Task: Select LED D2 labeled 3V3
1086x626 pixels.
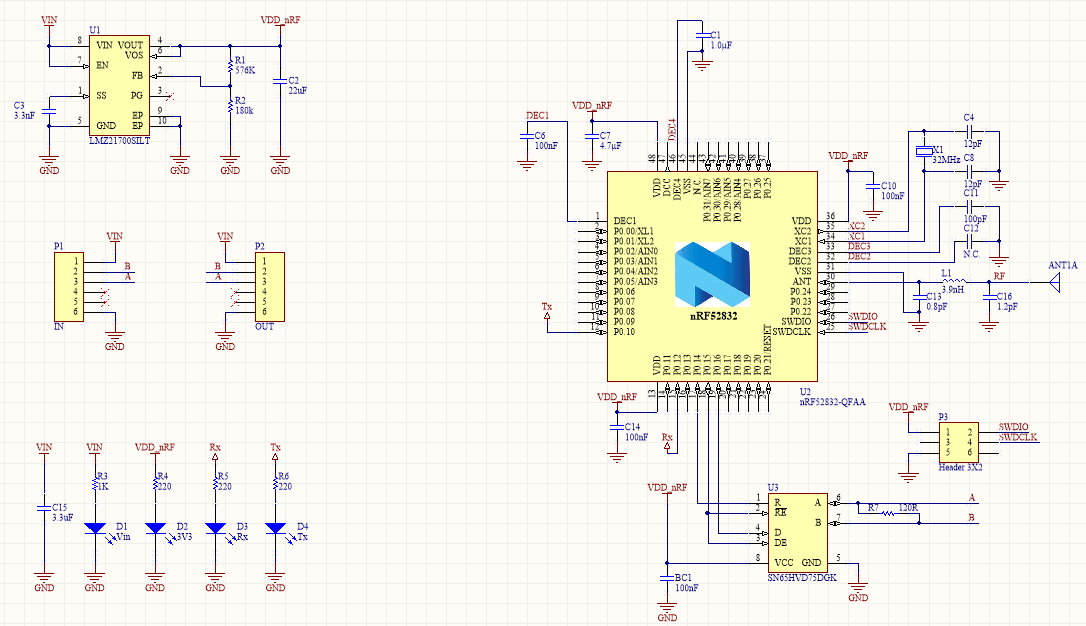Action: coord(155,528)
